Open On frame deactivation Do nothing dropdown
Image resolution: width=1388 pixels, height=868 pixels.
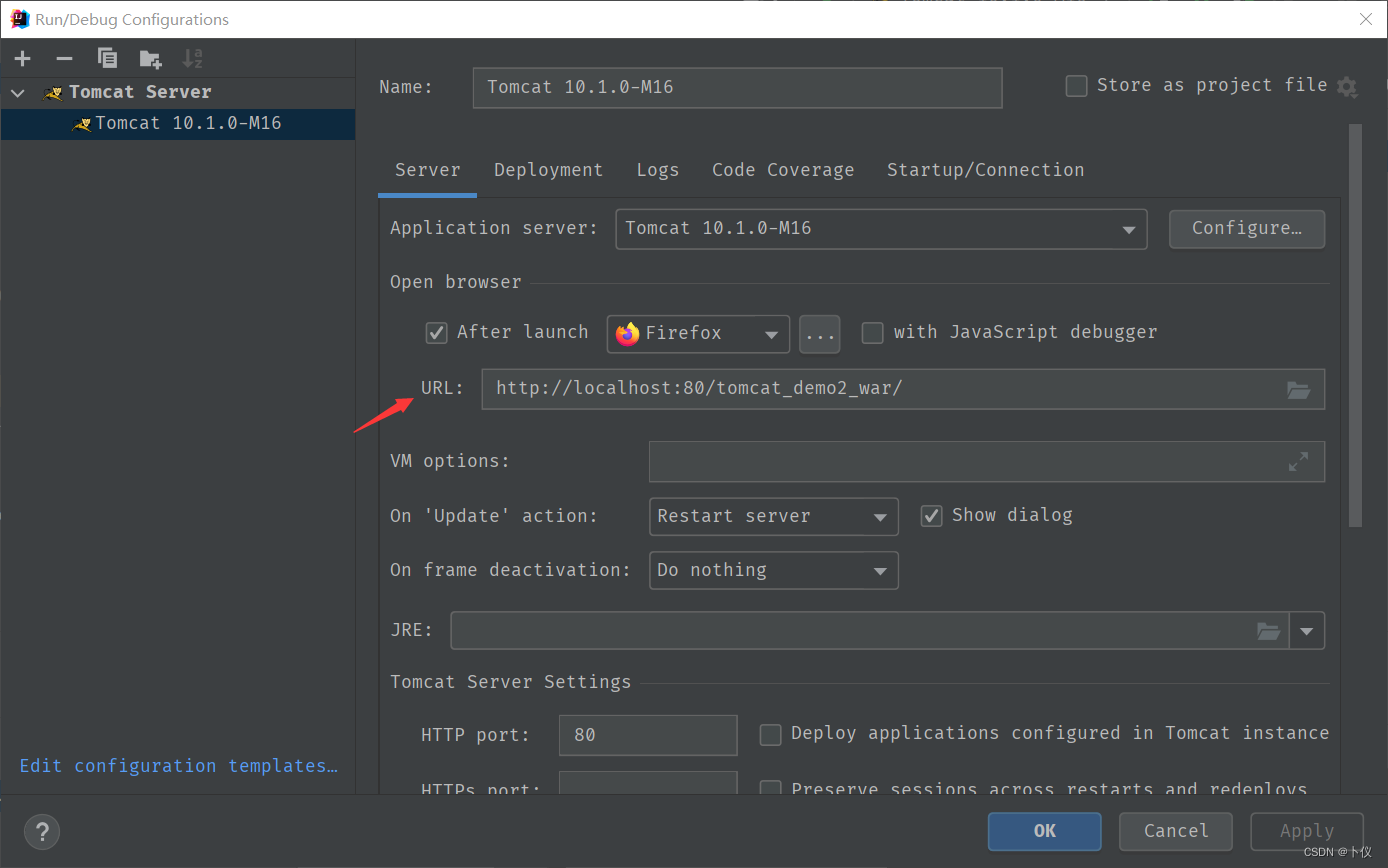pyautogui.click(x=774, y=571)
